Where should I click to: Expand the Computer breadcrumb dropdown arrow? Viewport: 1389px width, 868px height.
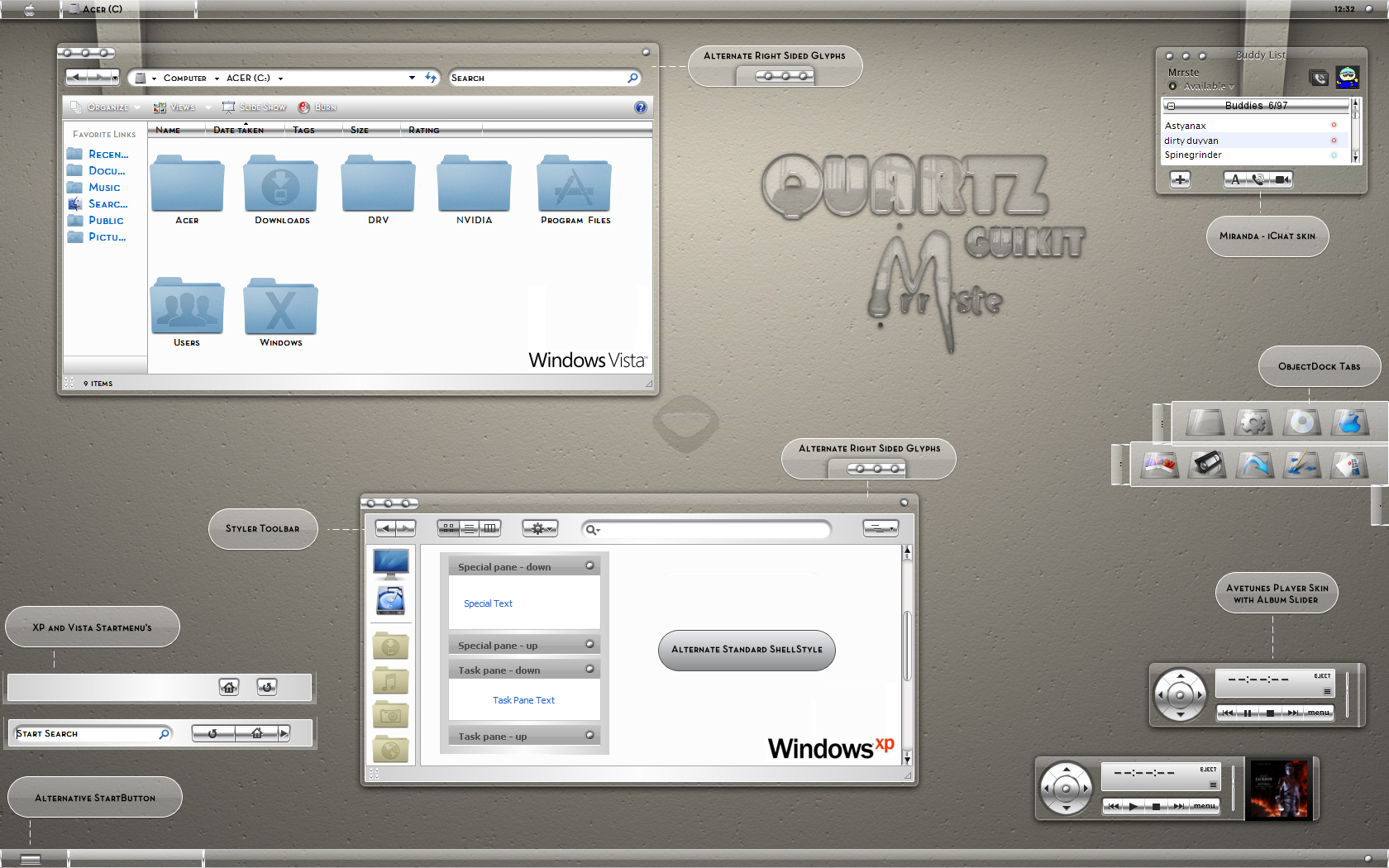click(x=217, y=79)
